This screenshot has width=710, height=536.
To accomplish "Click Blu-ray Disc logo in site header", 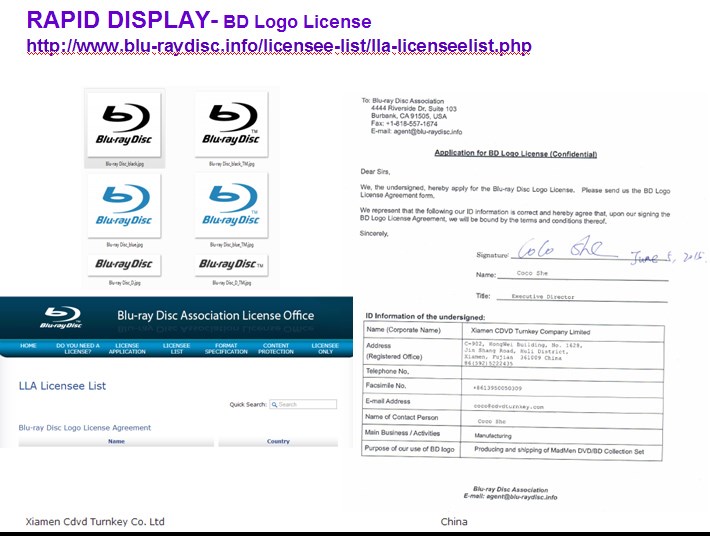I will pyautogui.click(x=61, y=316).
